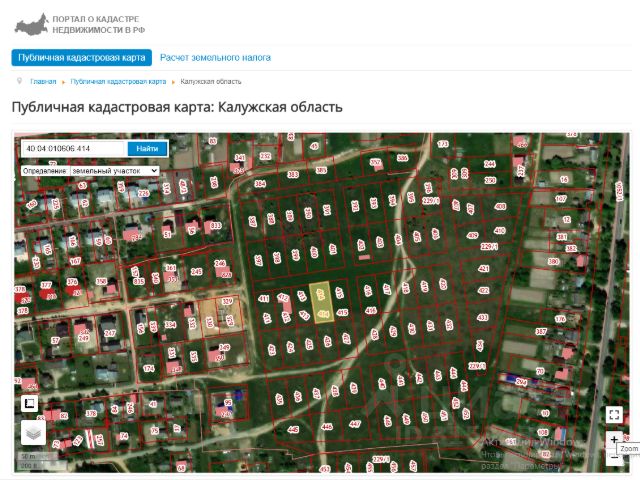
Task: Switch to Расчет земельного налога tab
Action: pos(215,58)
